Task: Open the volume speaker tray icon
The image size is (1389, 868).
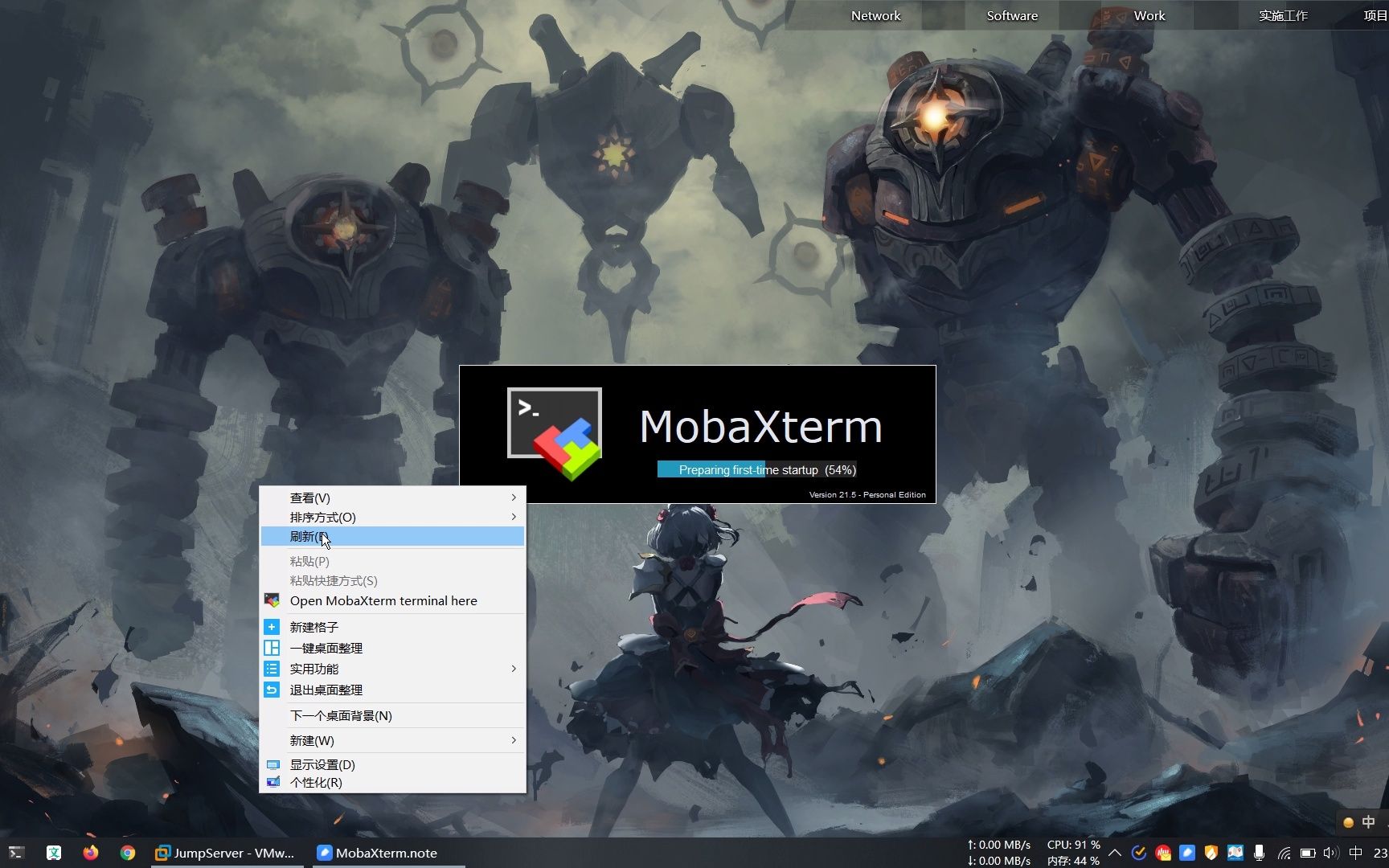Action: click(x=1331, y=854)
